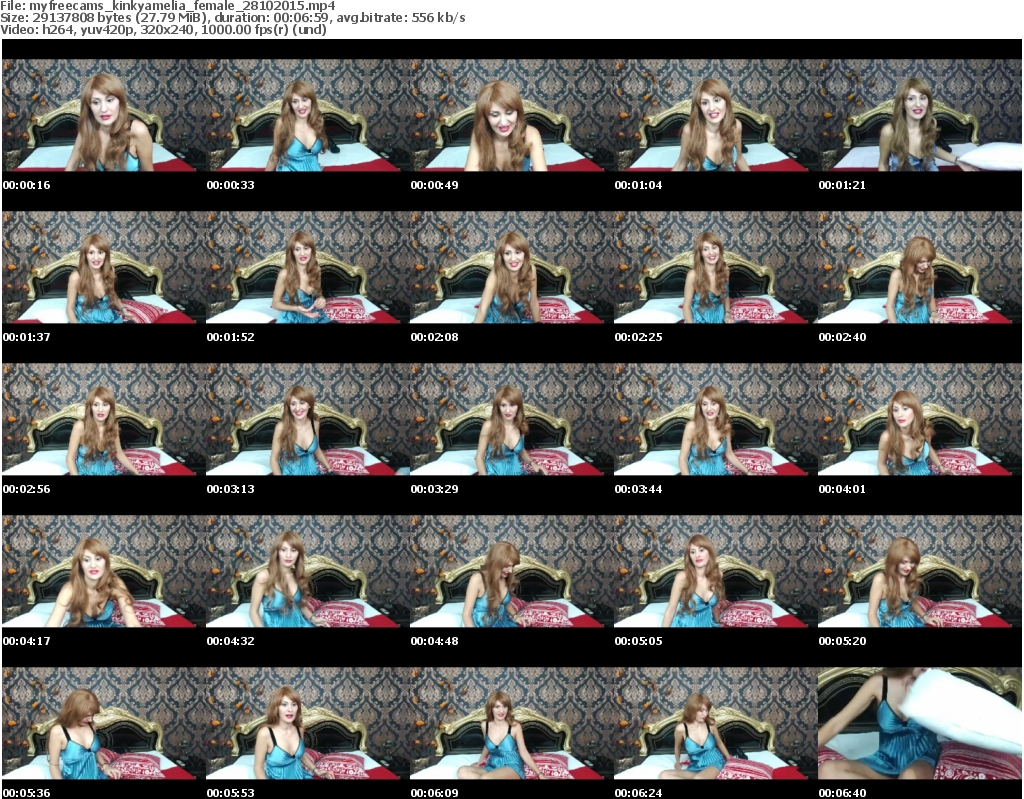Click the file name line ending in 28102015.mp4
This screenshot has height=799, width=1024.
point(168,6)
